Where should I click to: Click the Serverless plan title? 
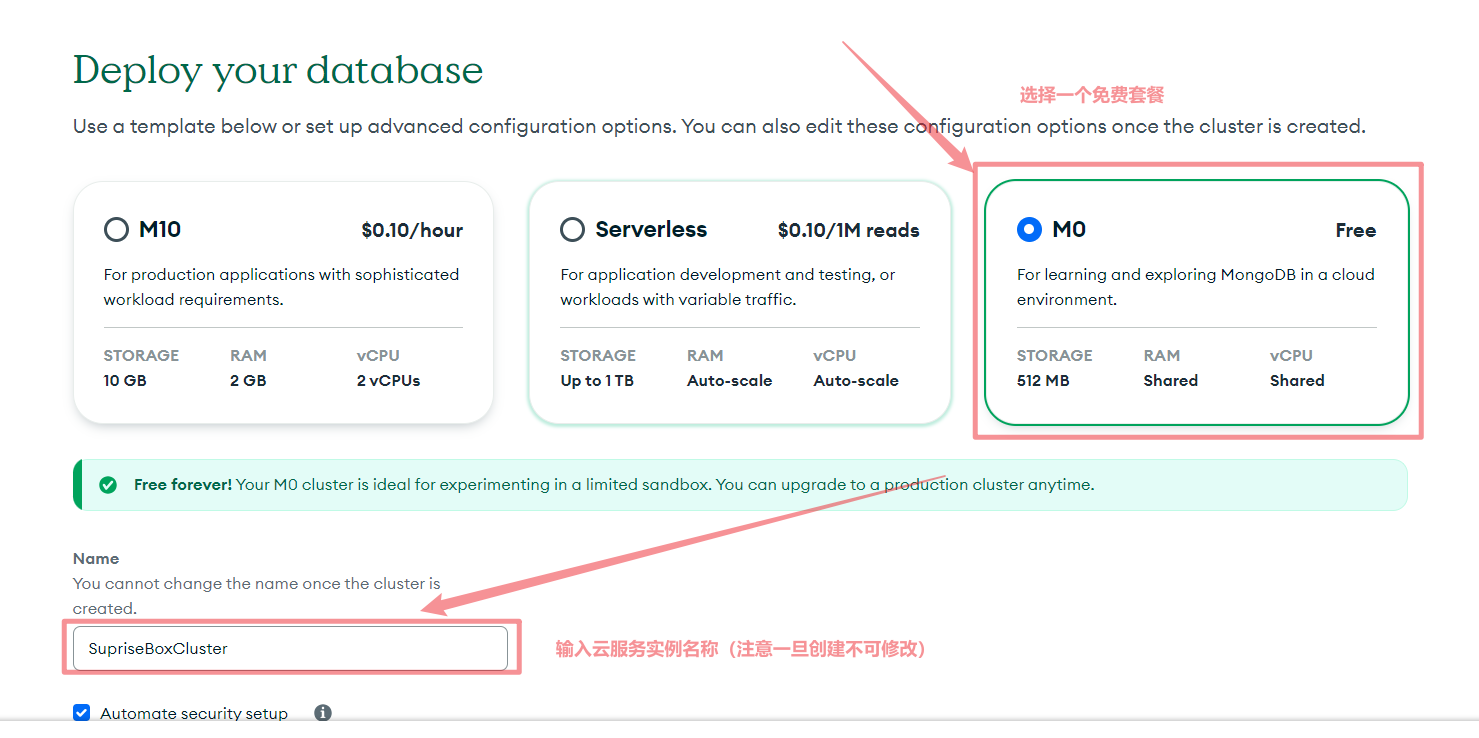[x=651, y=230]
